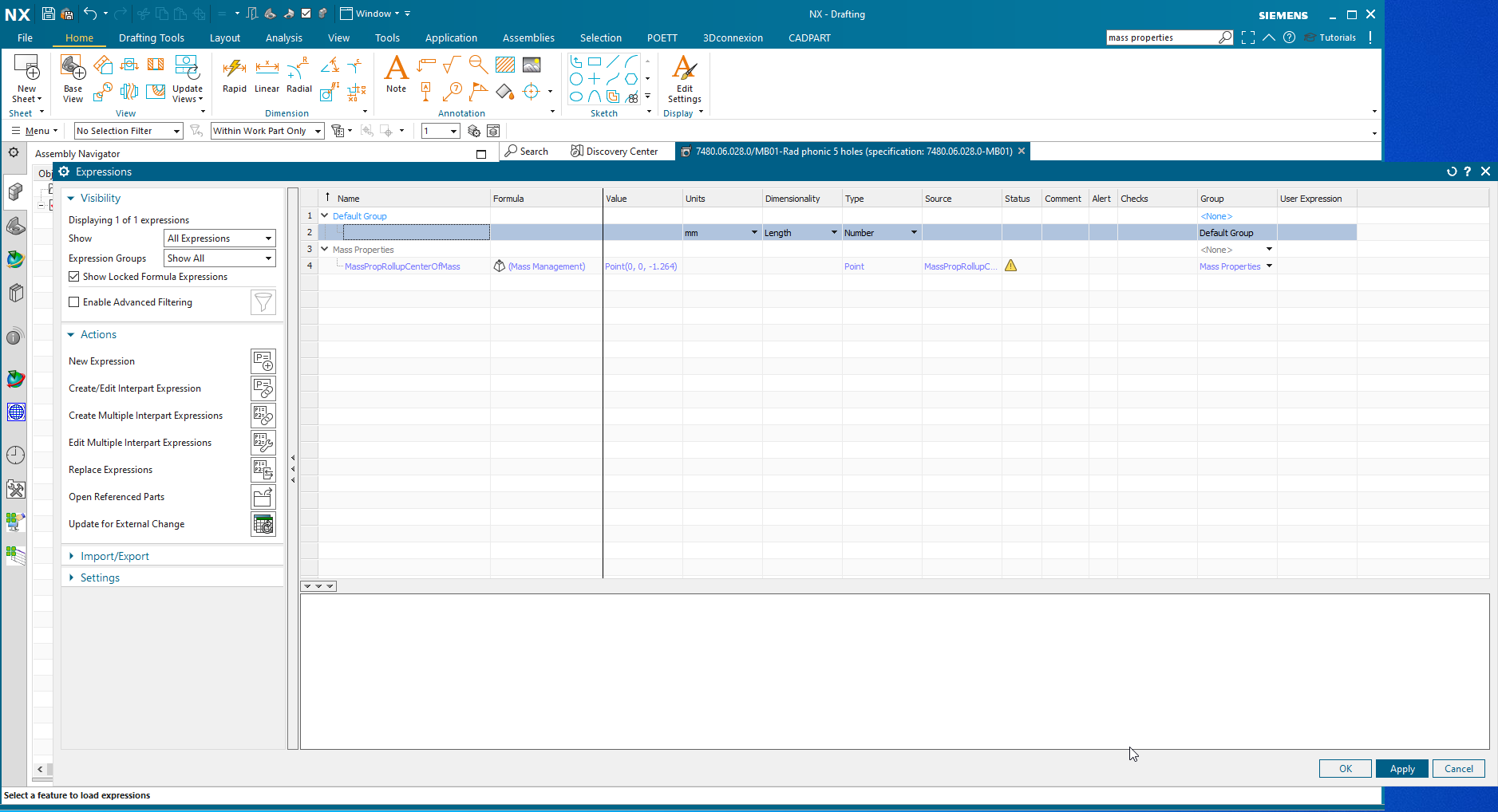This screenshot has width=1498, height=812.
Task: Close the 7480.06.028.0/MB01 drawing tab
Action: coord(1022,151)
